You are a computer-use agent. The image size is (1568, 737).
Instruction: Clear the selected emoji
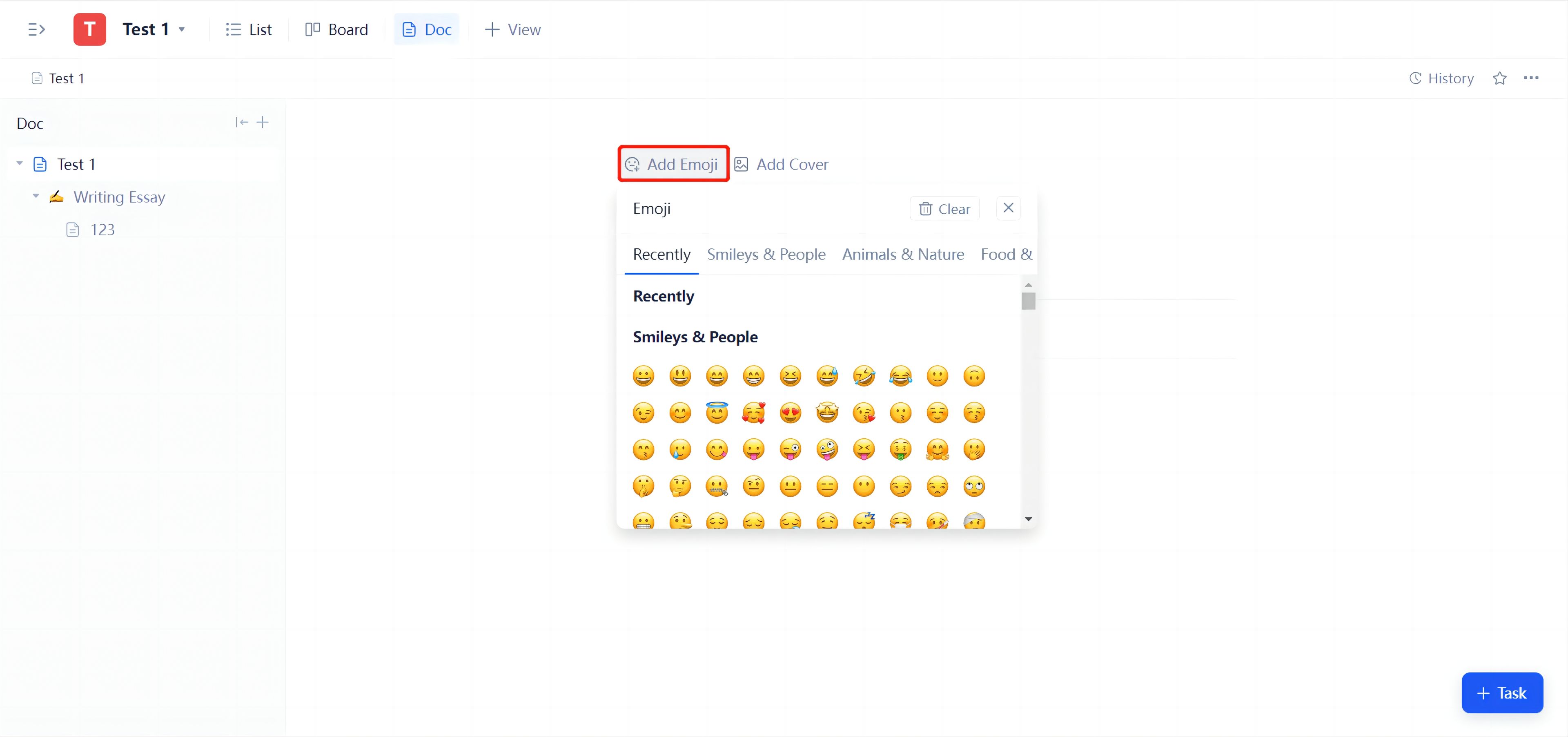tap(944, 209)
